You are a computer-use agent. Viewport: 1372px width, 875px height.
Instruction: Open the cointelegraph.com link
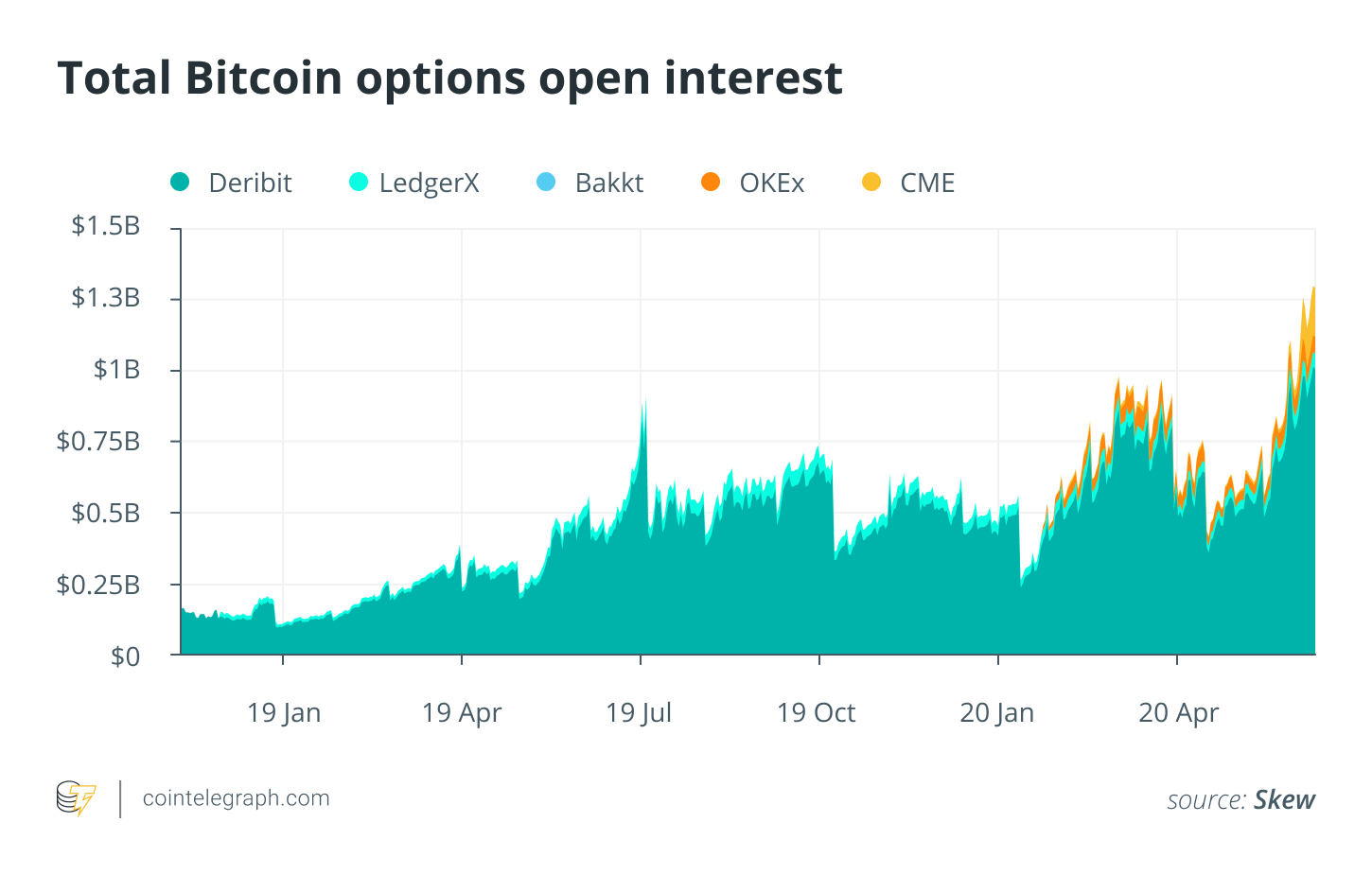(x=236, y=798)
